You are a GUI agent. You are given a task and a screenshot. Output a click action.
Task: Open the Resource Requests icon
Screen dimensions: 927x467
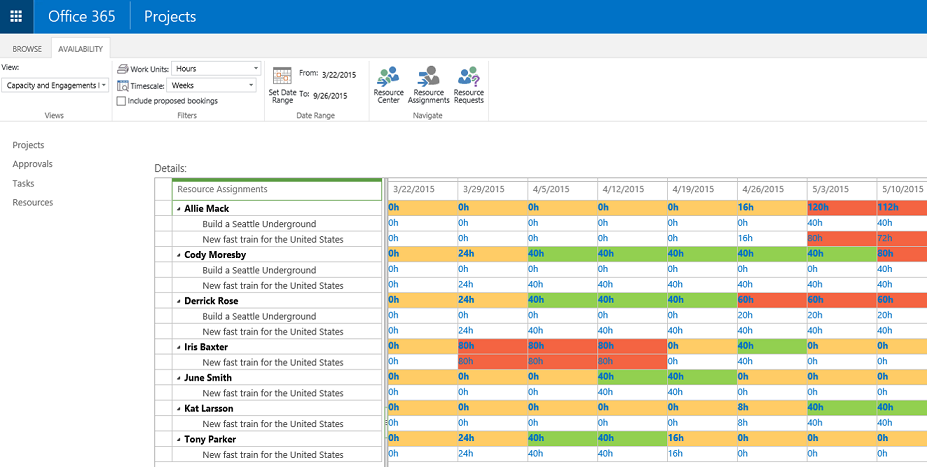click(x=469, y=85)
